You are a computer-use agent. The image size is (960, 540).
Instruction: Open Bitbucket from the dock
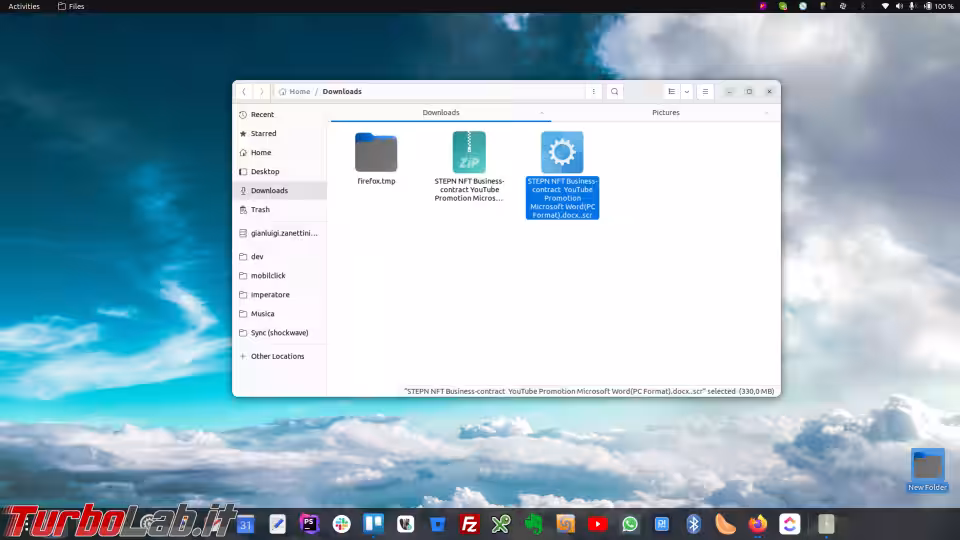[x=437, y=524]
